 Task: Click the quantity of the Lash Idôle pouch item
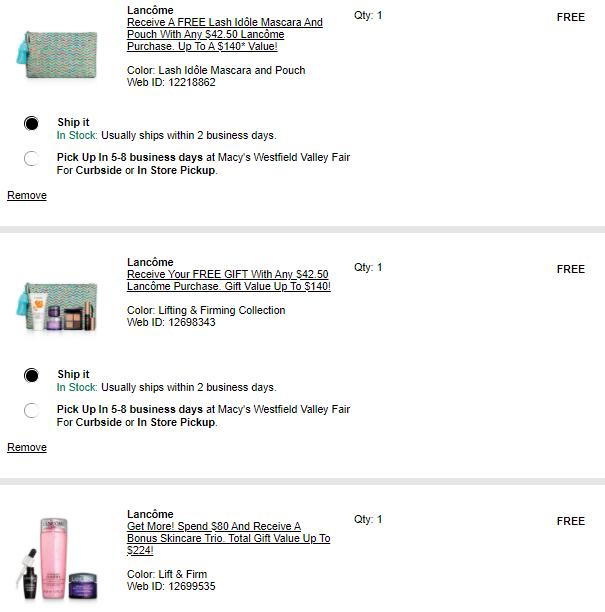point(368,16)
